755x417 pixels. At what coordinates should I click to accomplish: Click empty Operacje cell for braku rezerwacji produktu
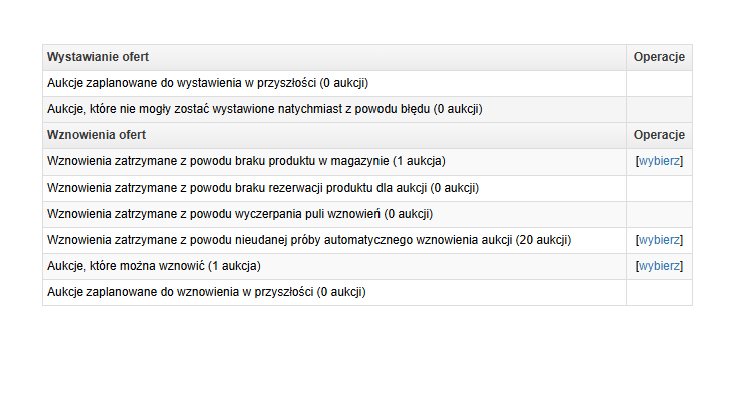point(659,188)
